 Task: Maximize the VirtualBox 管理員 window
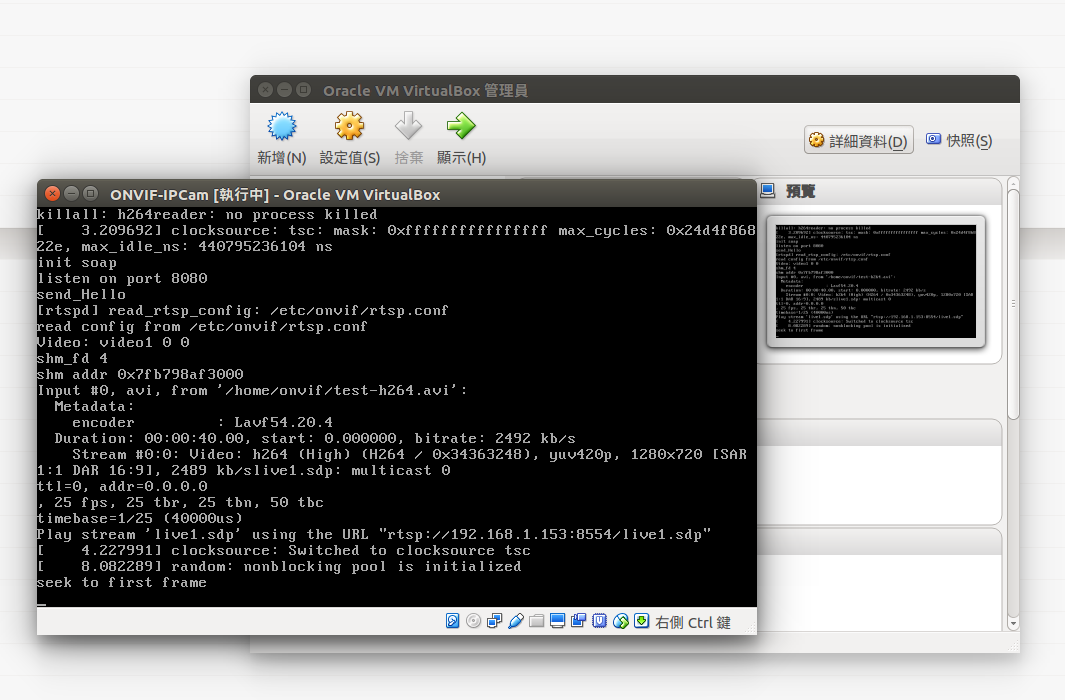(x=304, y=90)
